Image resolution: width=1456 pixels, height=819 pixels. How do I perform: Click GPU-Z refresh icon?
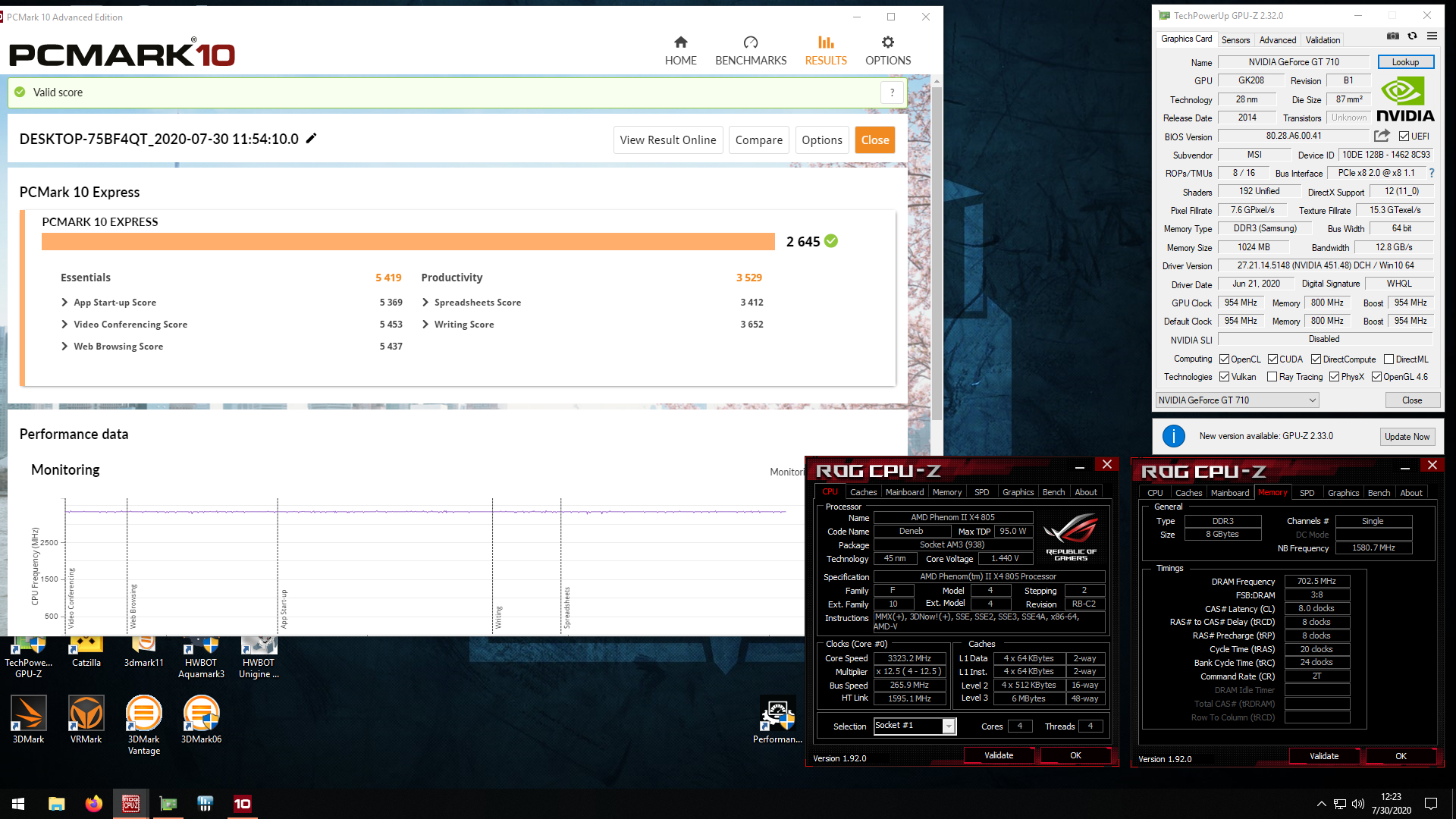pos(1412,36)
